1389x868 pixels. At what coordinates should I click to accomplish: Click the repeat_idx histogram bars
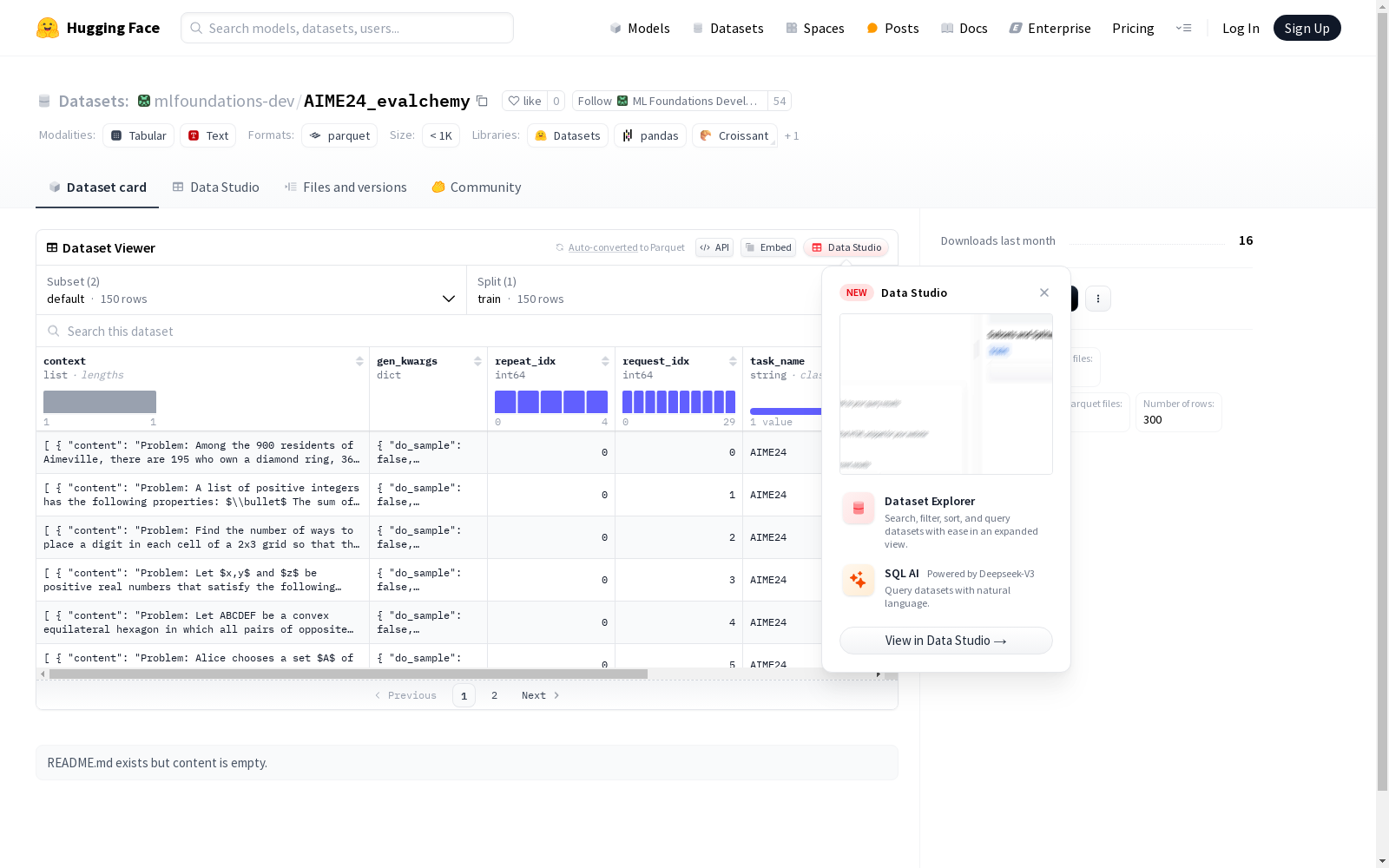pyautogui.click(x=551, y=402)
